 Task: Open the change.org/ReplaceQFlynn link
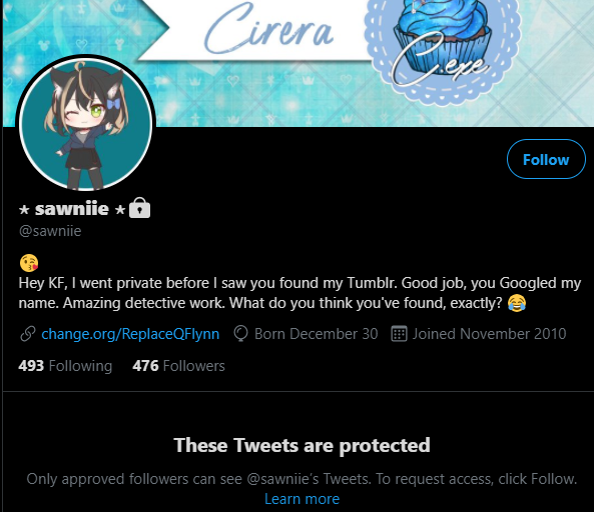click(x=130, y=334)
